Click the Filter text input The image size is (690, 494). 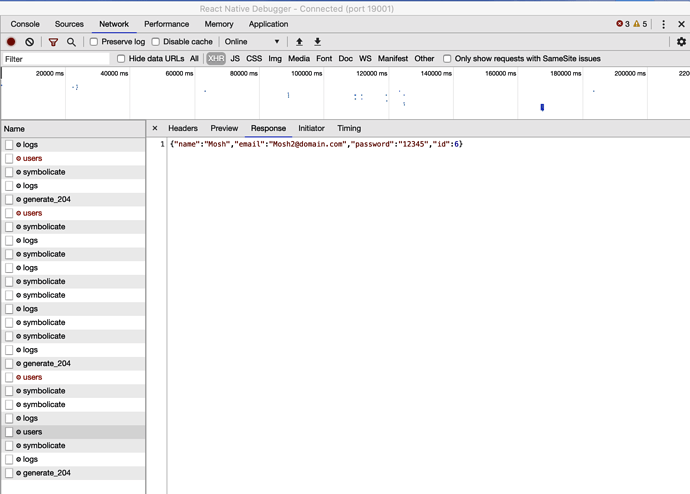(56, 59)
